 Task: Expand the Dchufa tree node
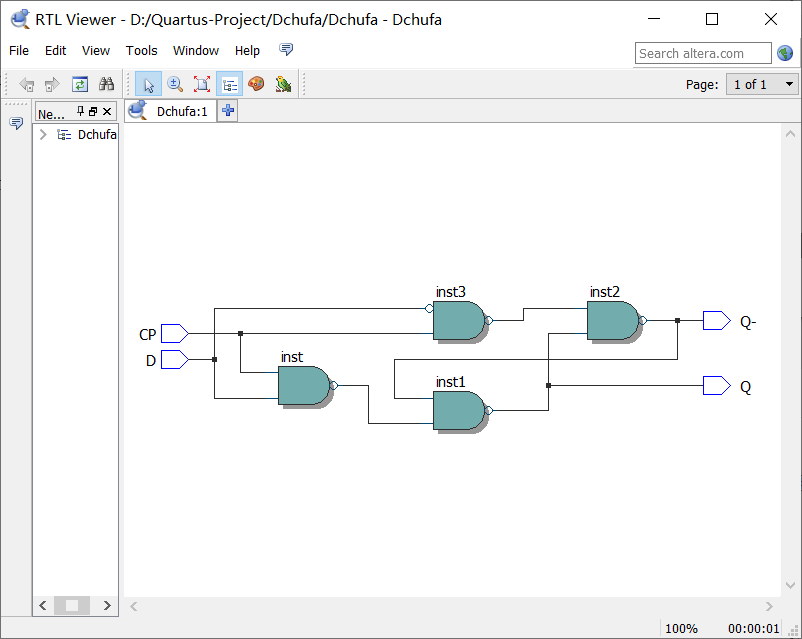tap(42, 133)
